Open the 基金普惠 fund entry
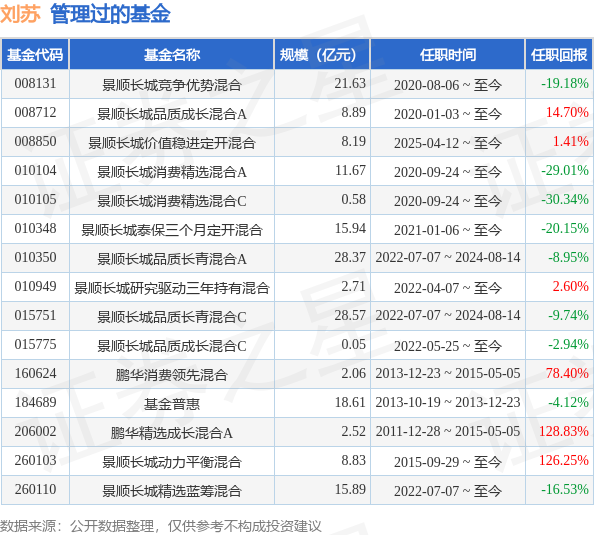 coord(172,404)
